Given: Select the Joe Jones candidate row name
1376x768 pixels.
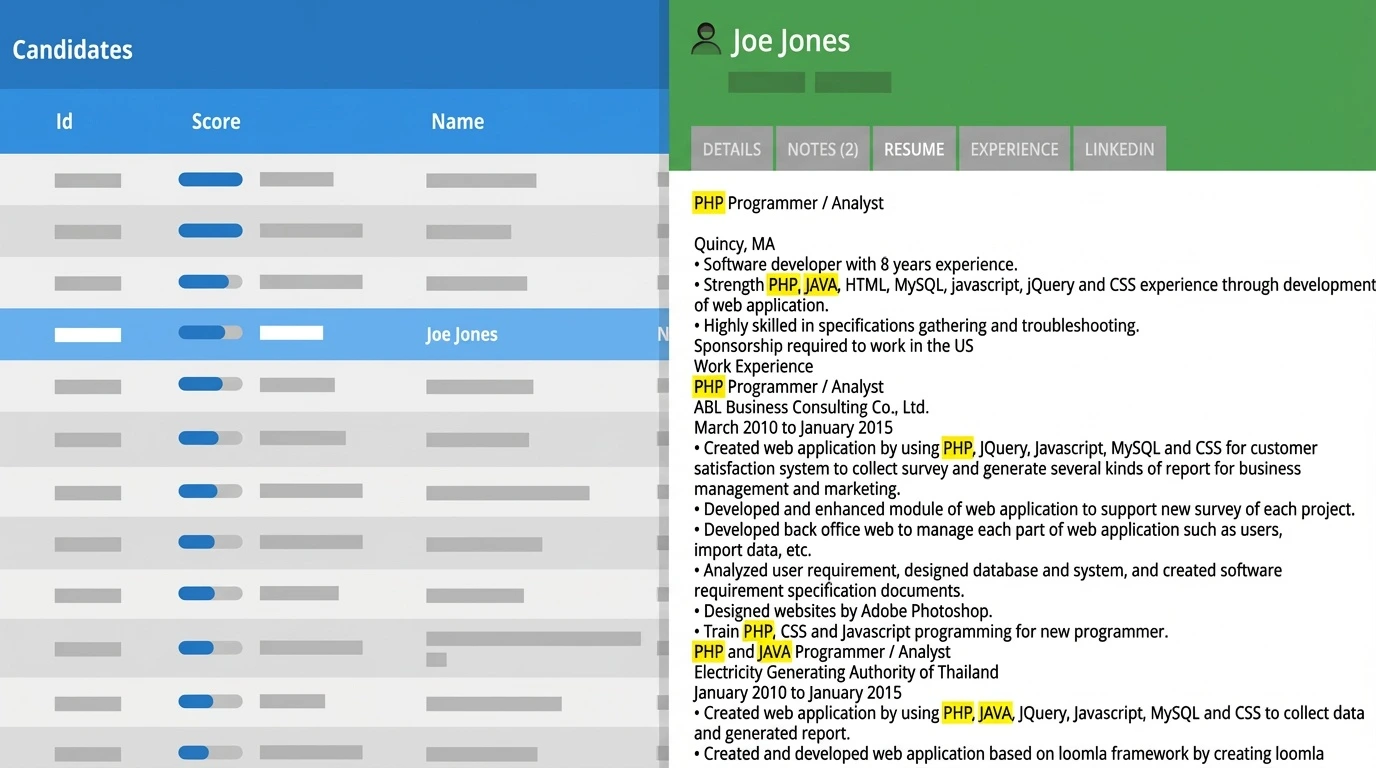Looking at the screenshot, I should (461, 335).
